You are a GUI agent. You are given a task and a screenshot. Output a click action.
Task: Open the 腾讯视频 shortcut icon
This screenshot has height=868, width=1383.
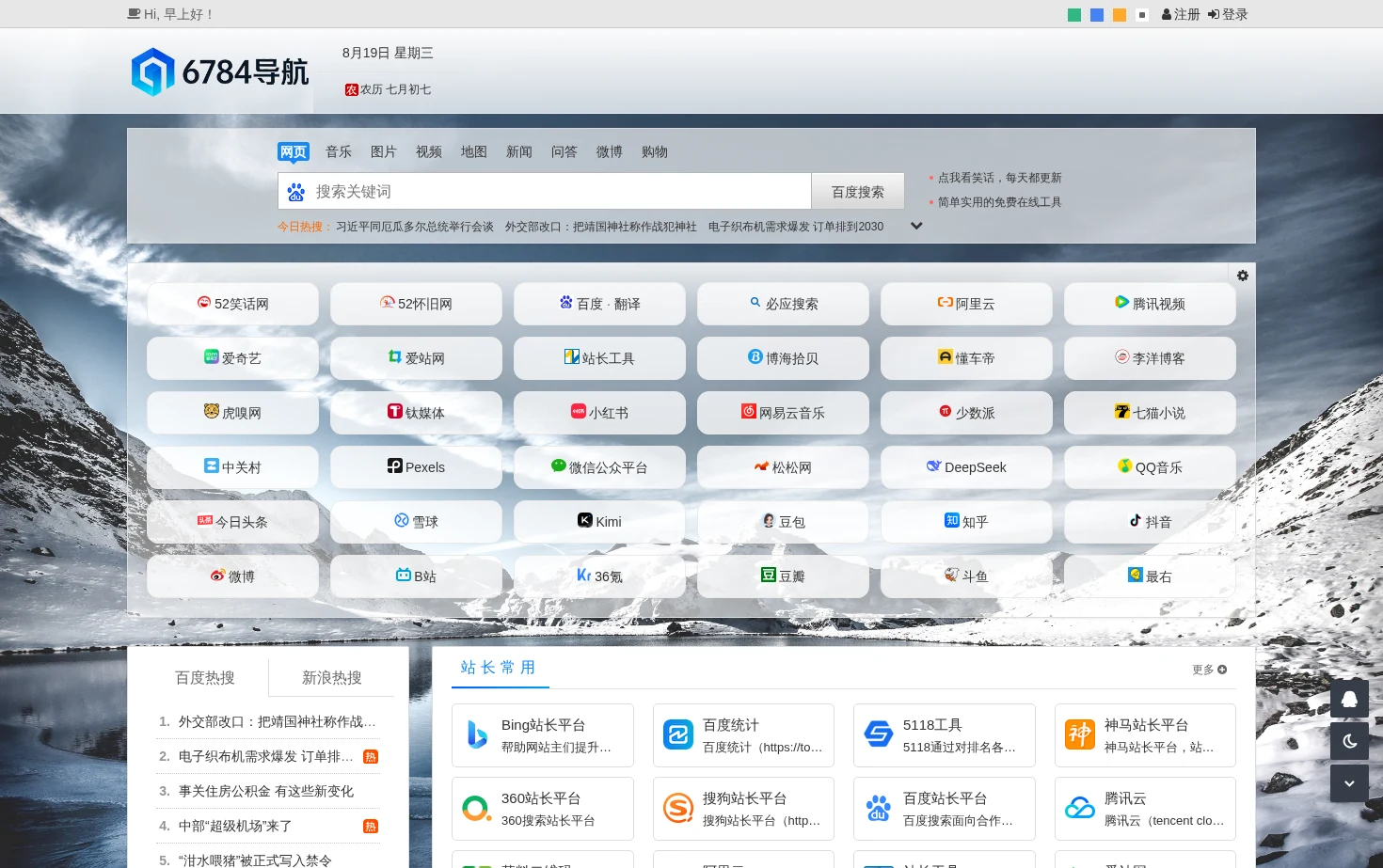pos(1121,302)
